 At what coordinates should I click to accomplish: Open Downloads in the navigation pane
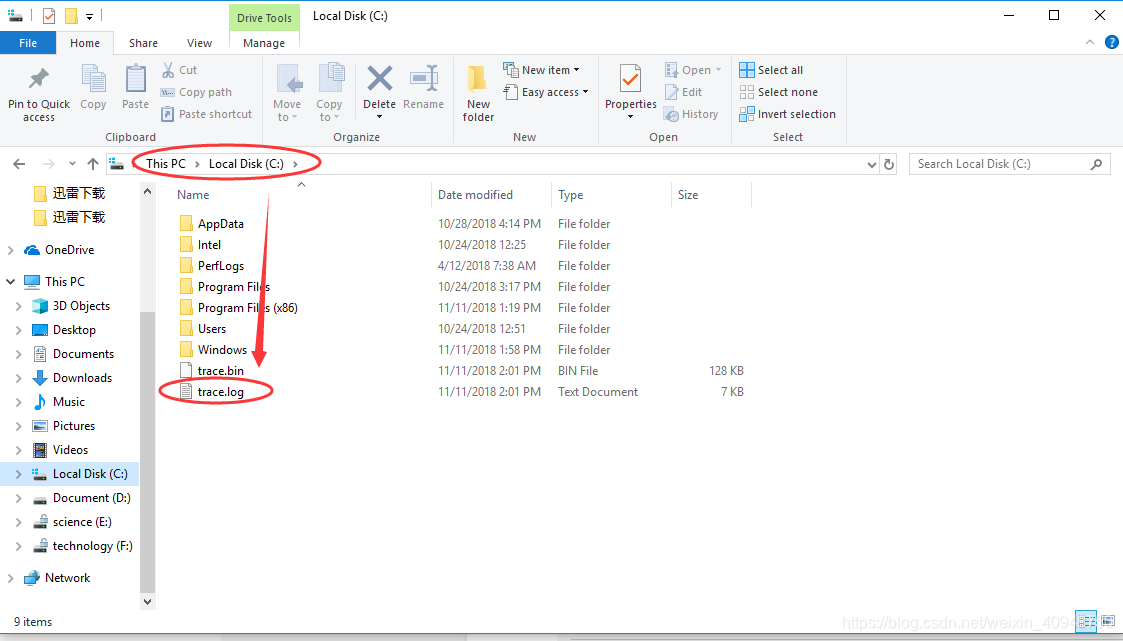pyautogui.click(x=82, y=377)
